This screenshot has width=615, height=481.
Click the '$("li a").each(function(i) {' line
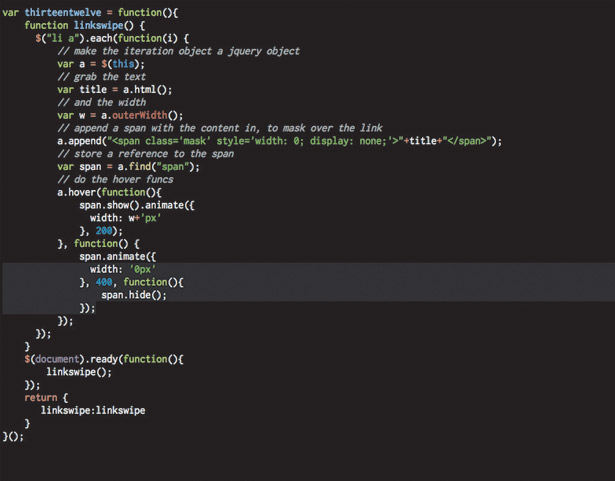coord(112,38)
